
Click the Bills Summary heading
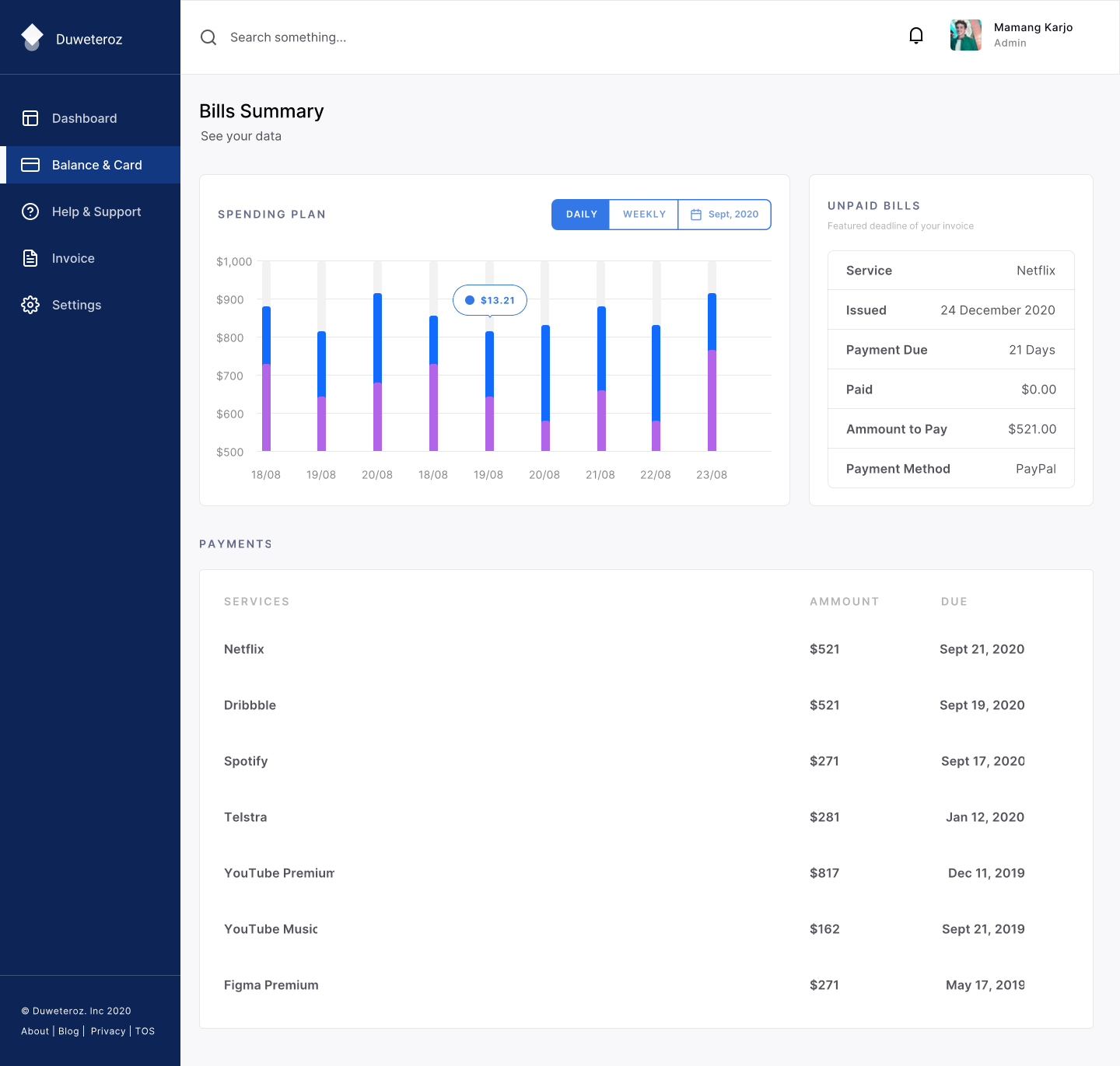pos(261,111)
